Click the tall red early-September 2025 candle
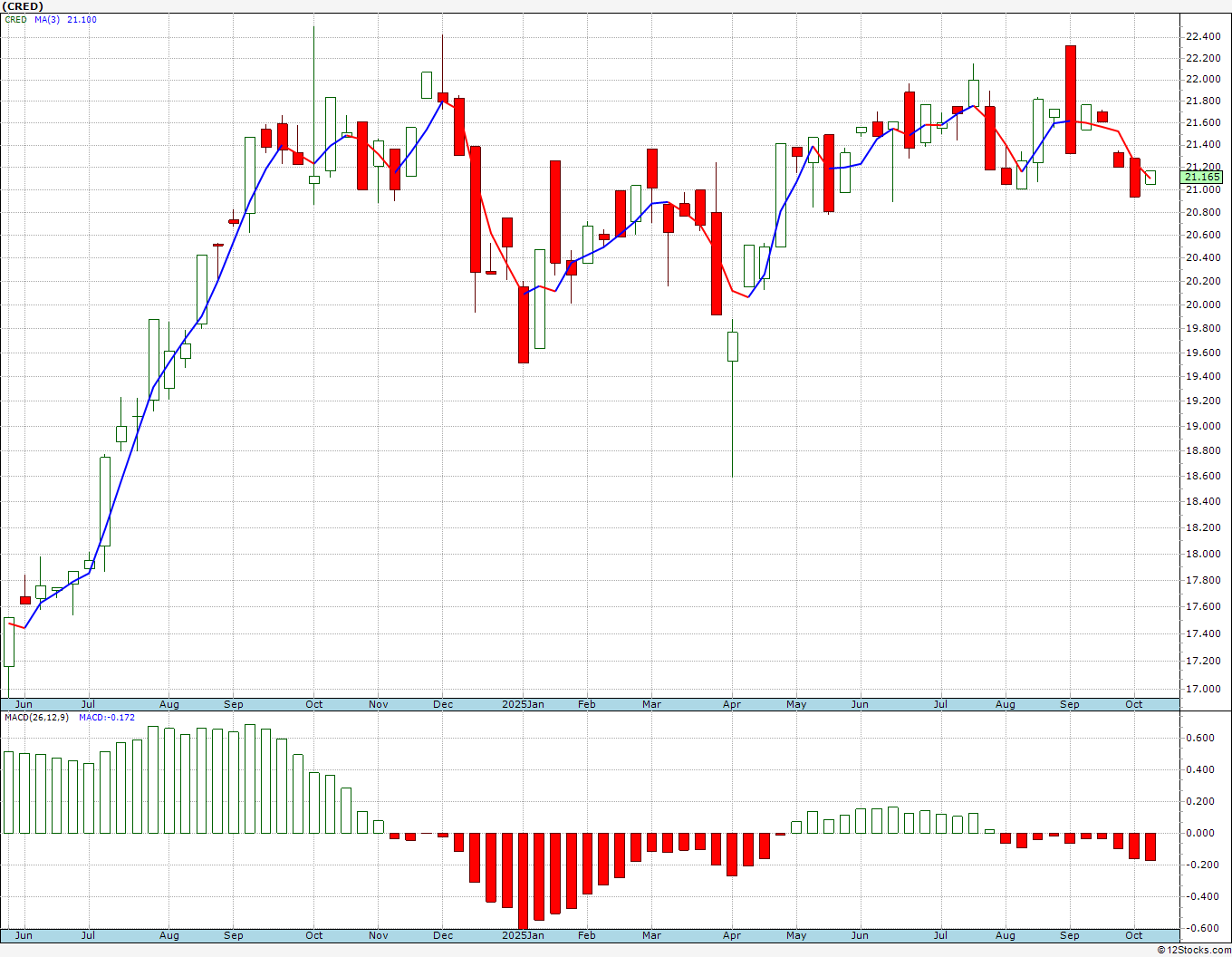 pyautogui.click(x=1070, y=99)
